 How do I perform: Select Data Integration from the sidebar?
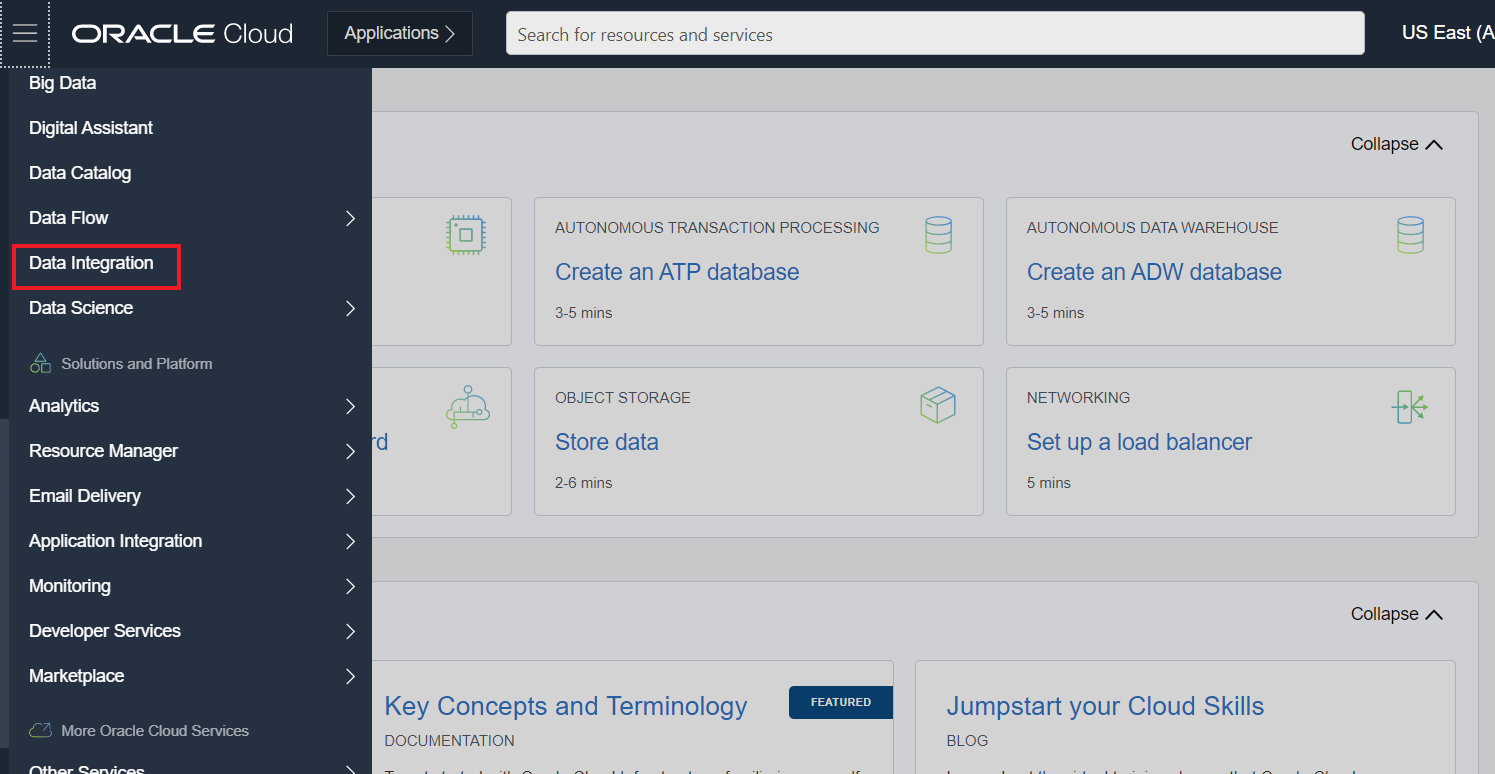92,262
